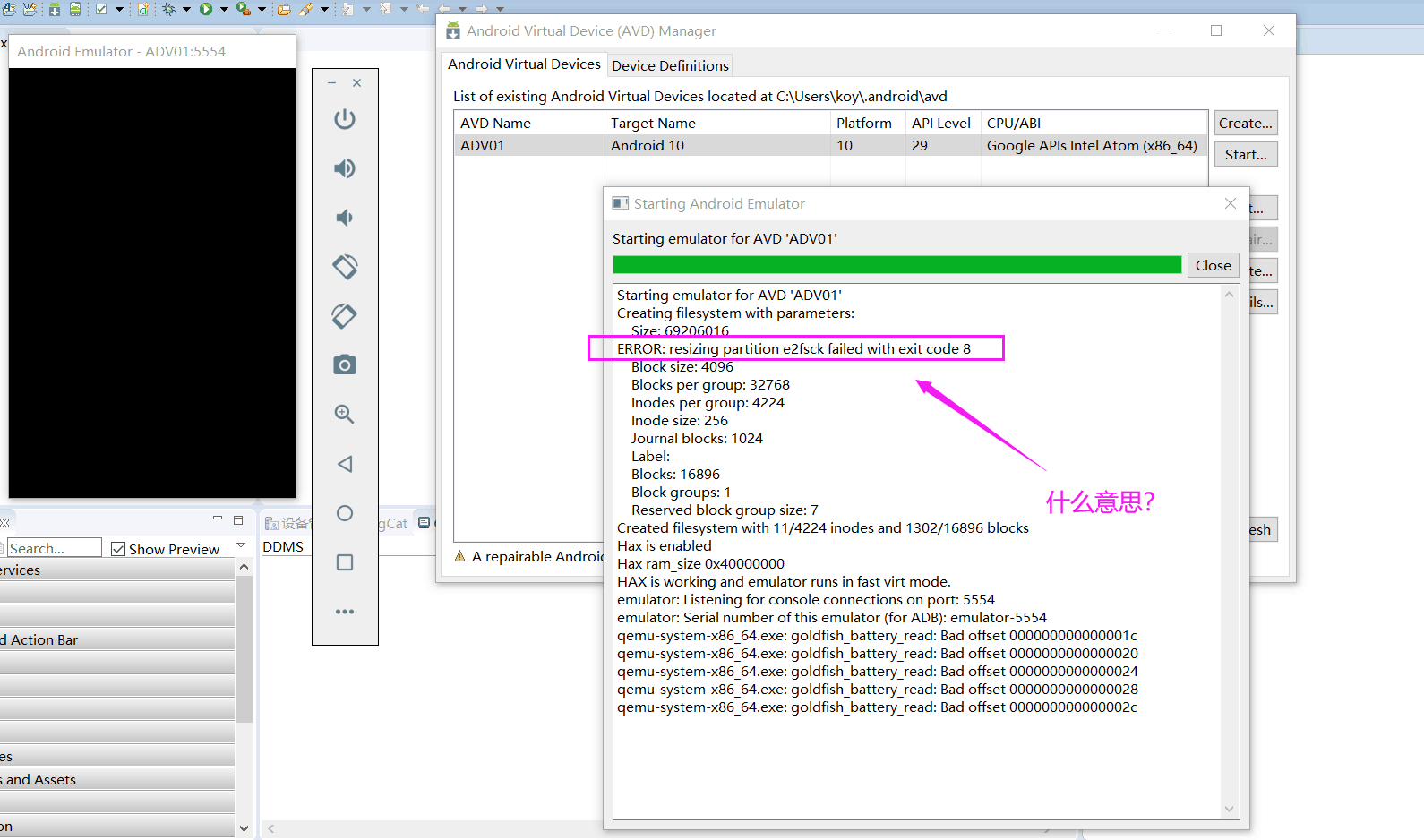Click Run External Tools icon with toolbox

[243, 9]
